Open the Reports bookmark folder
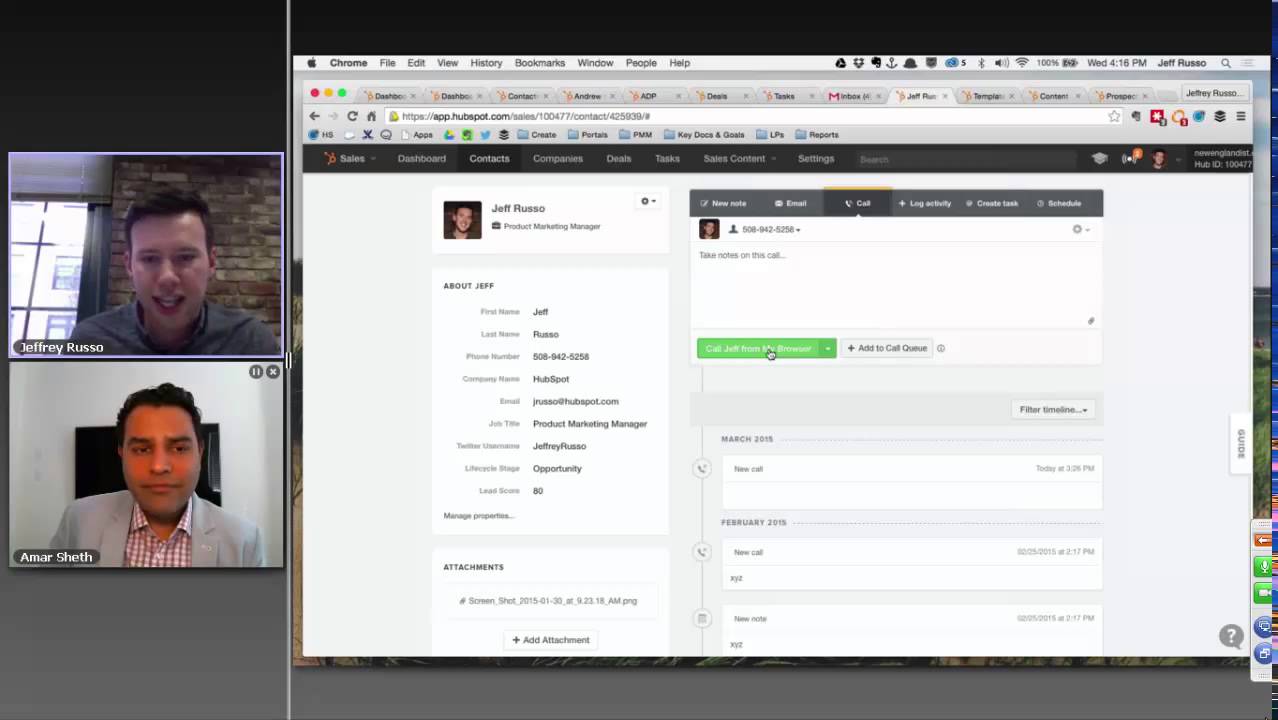 pyautogui.click(x=816, y=135)
